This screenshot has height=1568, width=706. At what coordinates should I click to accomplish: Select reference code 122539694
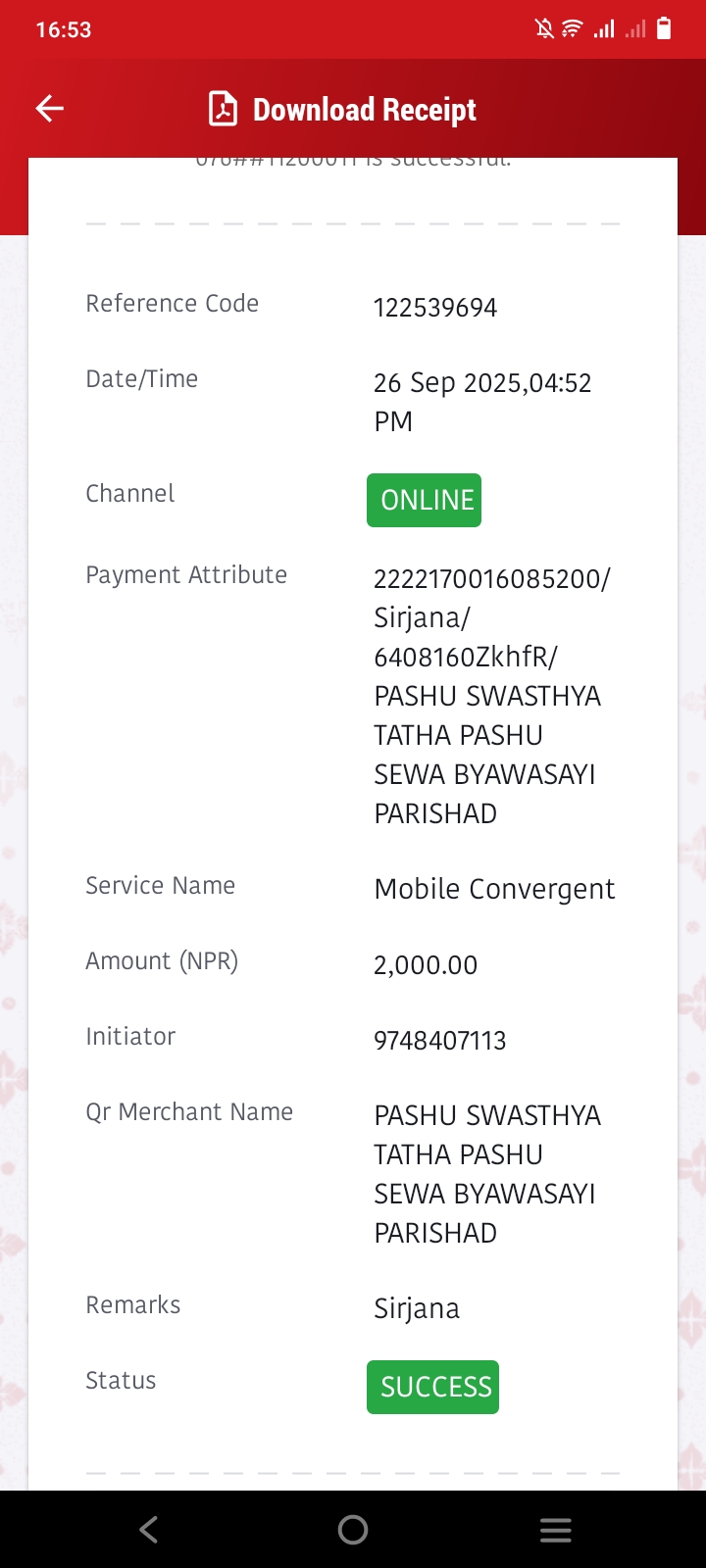(x=435, y=308)
